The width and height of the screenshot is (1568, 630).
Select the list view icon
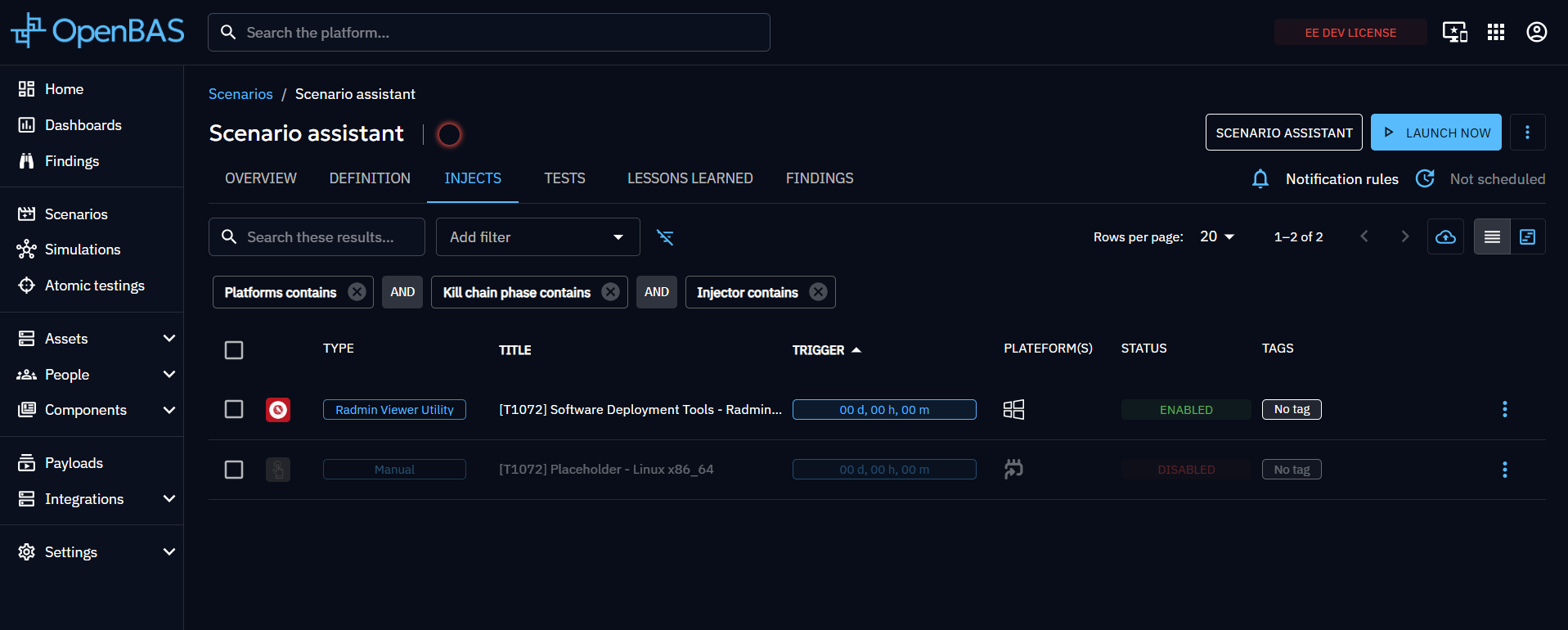pos(1492,237)
